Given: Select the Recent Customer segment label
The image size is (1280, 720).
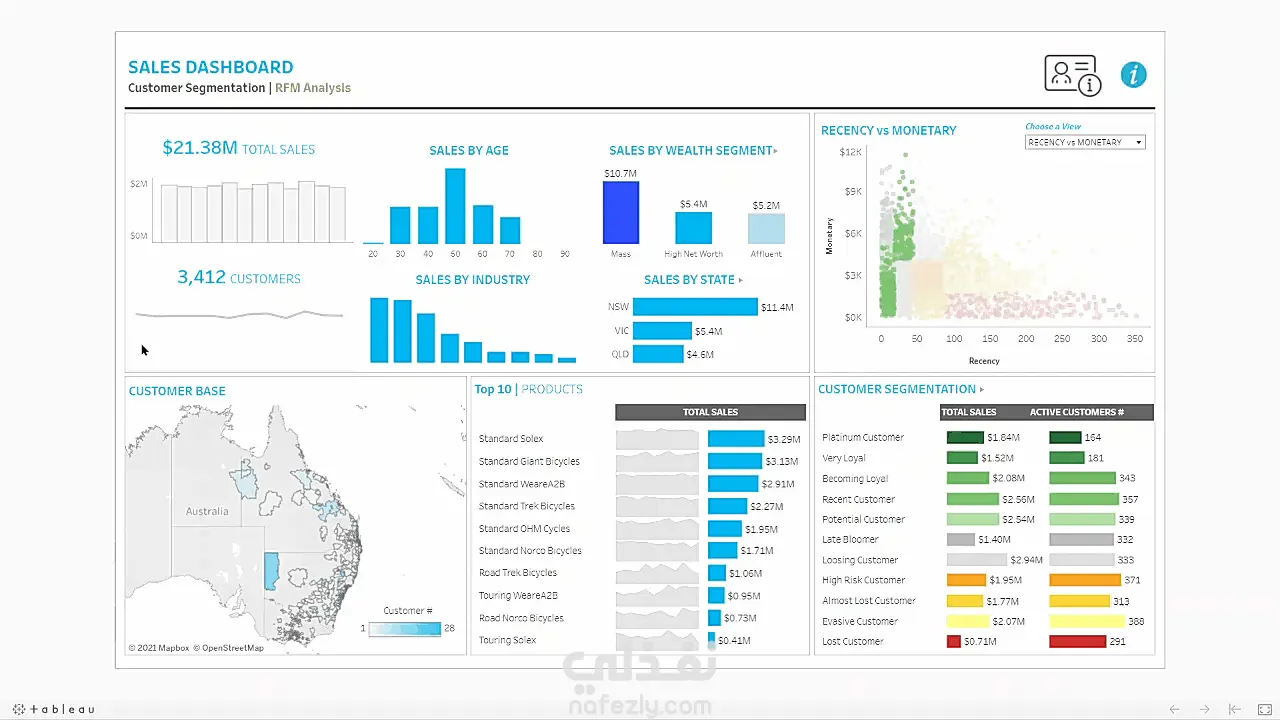Looking at the screenshot, I should (858, 499).
